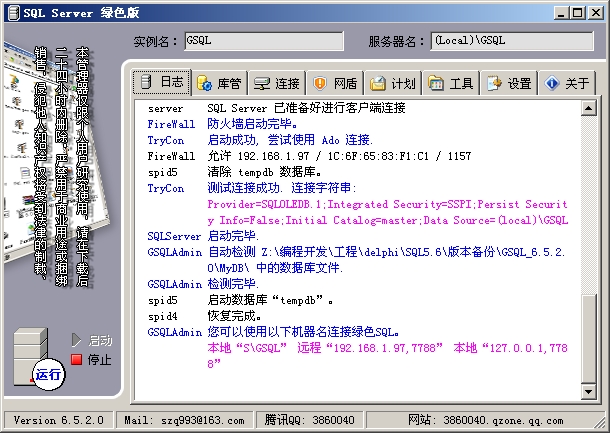This screenshot has width=610, height=433.
Task: Click the log line 防火墙启动完毕
Action: point(253,124)
